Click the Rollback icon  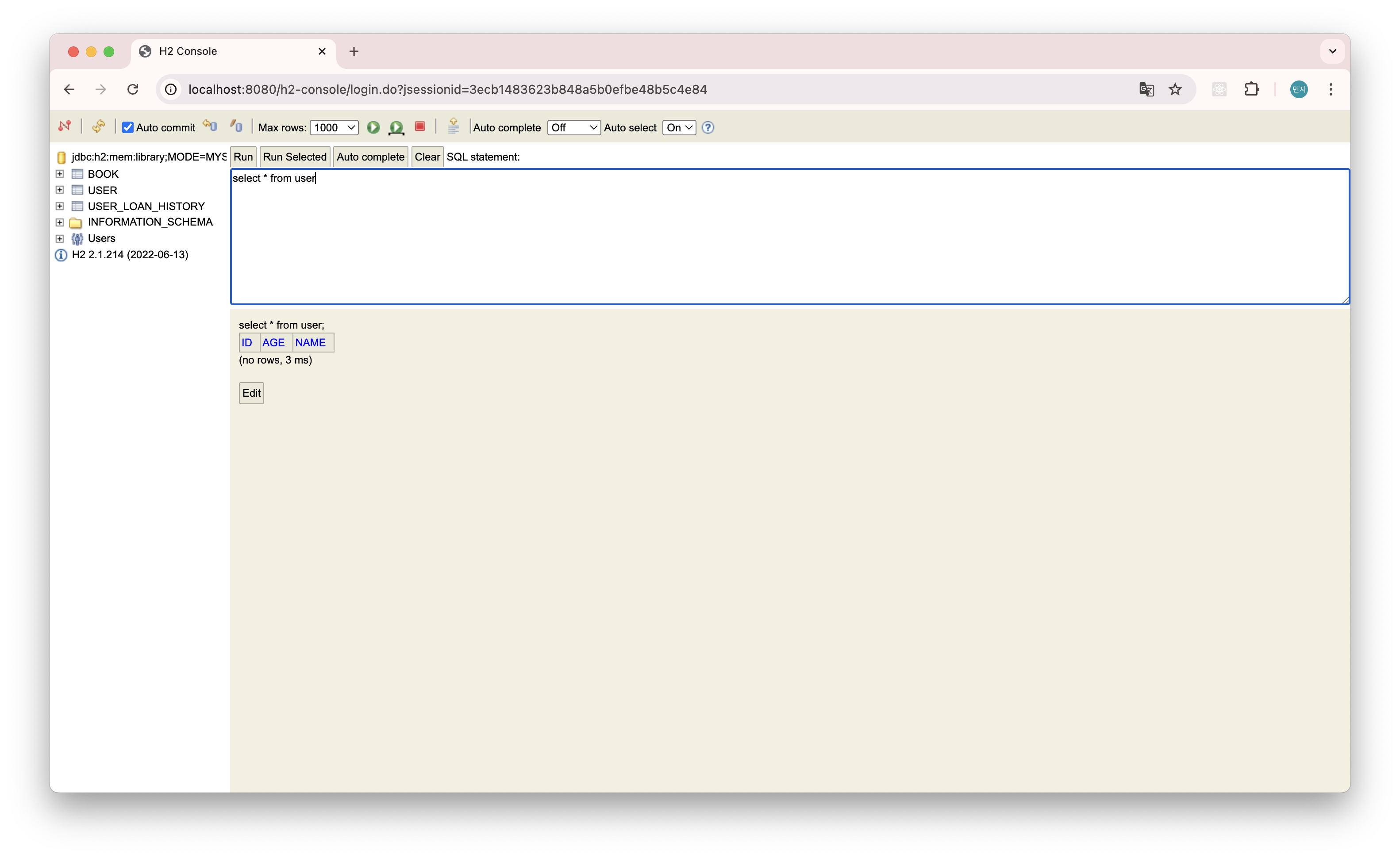point(210,126)
